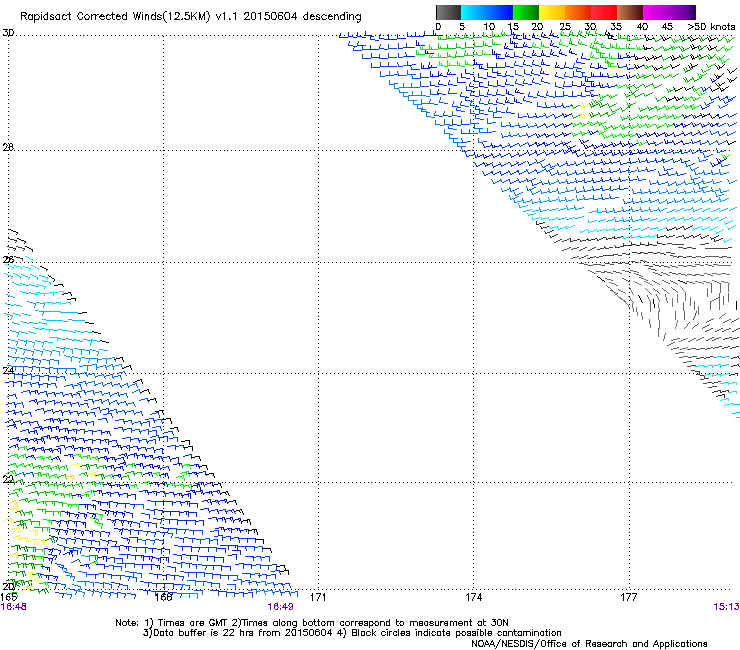Click the green 15-20 knots legend swatch
Viewport: 740px width, 650px height.
pos(526,12)
